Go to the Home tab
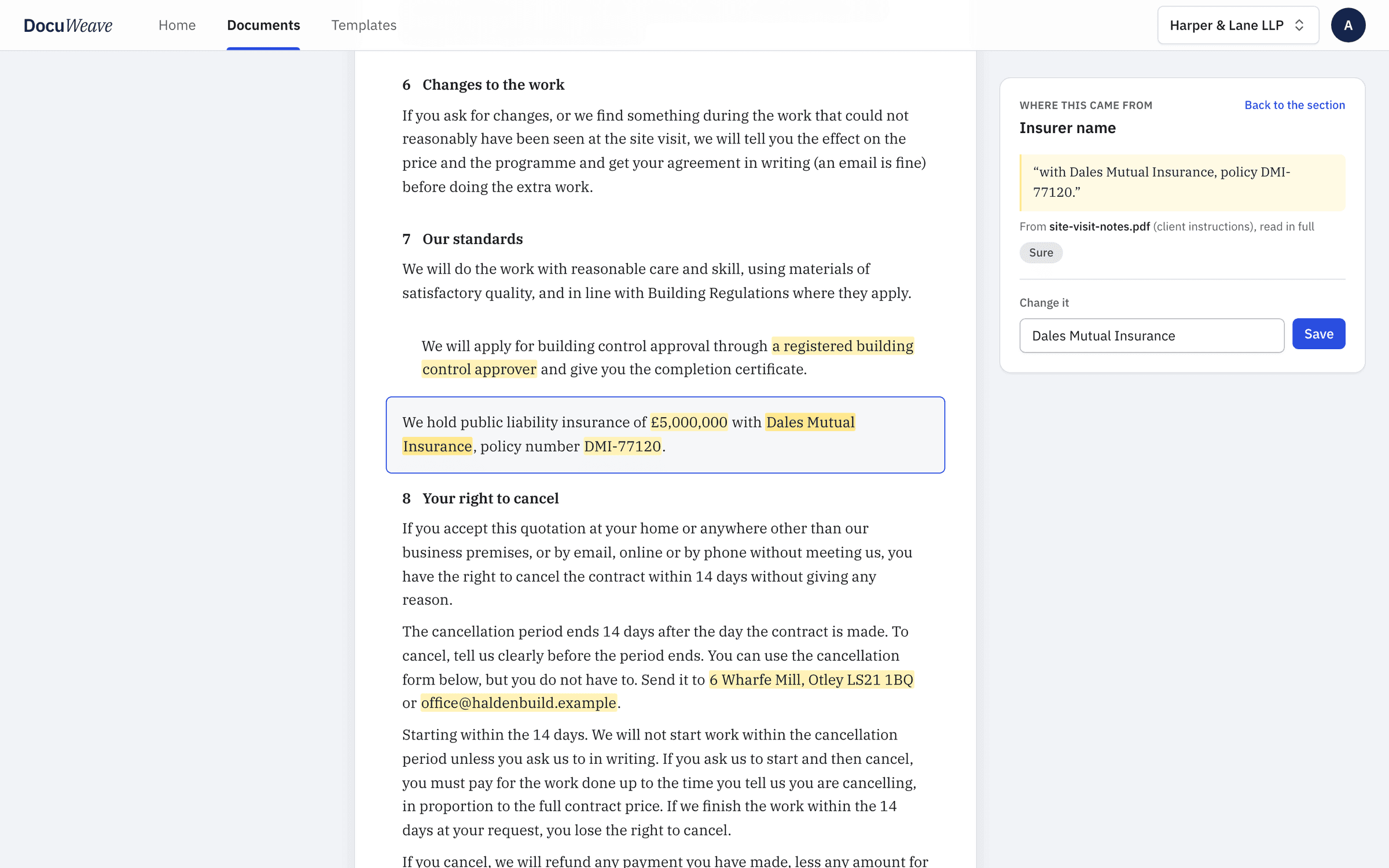The height and width of the screenshot is (868, 1389). click(x=177, y=25)
